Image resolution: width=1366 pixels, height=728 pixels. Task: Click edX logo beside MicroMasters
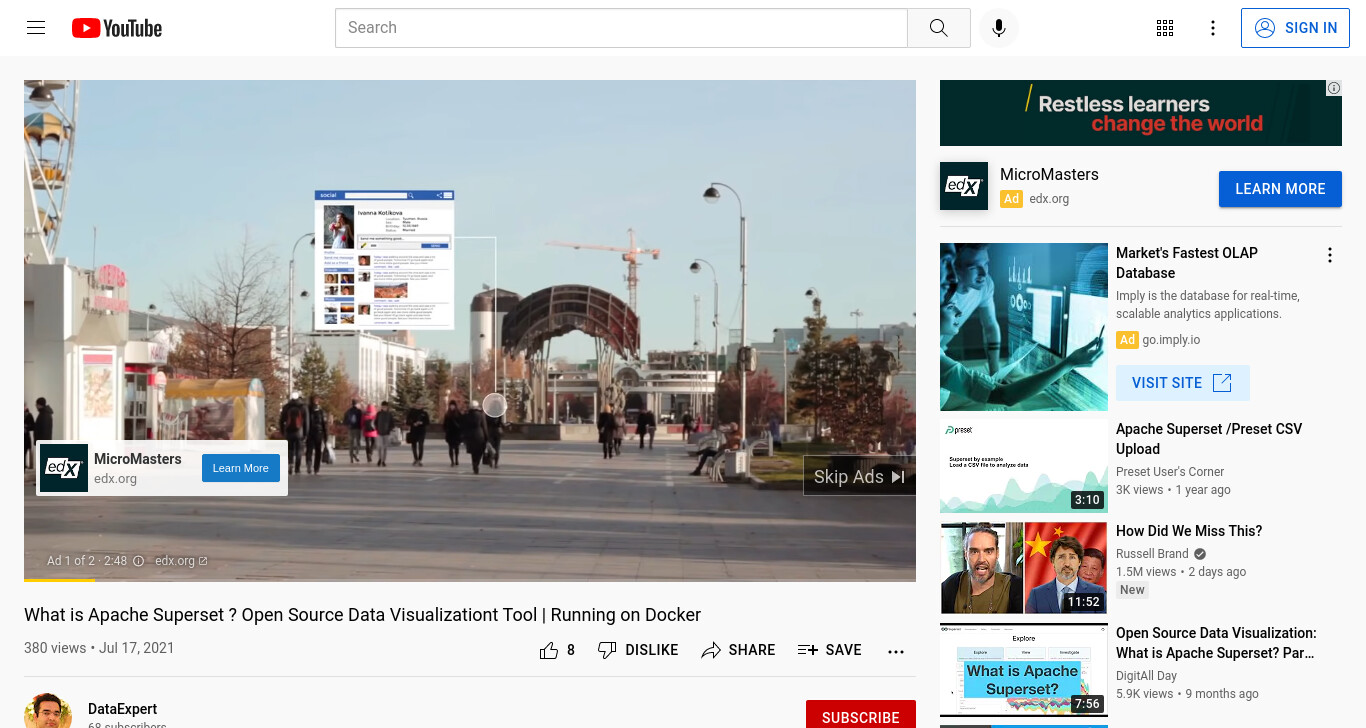click(964, 186)
